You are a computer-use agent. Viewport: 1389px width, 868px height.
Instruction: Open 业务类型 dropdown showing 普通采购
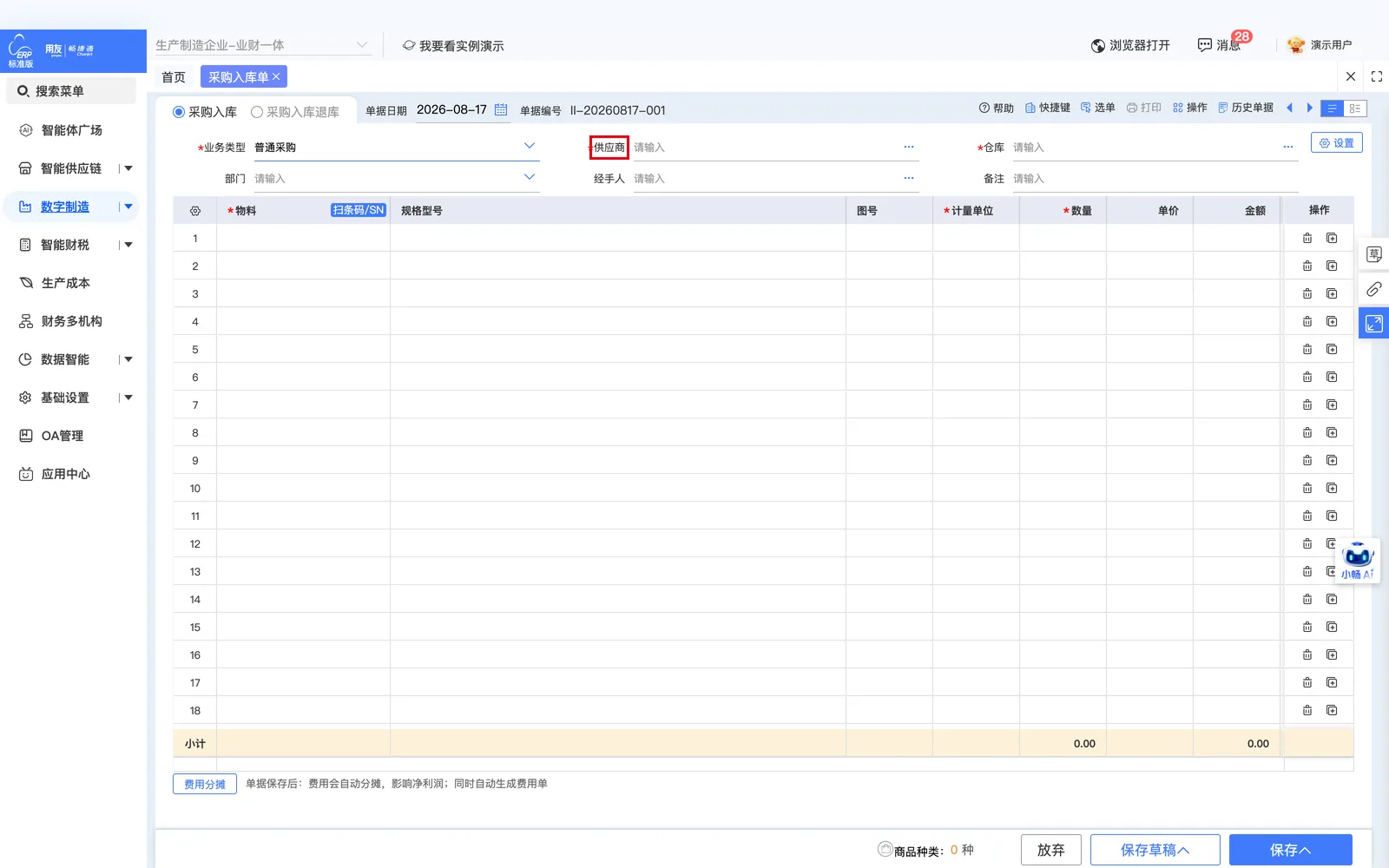[396, 148]
